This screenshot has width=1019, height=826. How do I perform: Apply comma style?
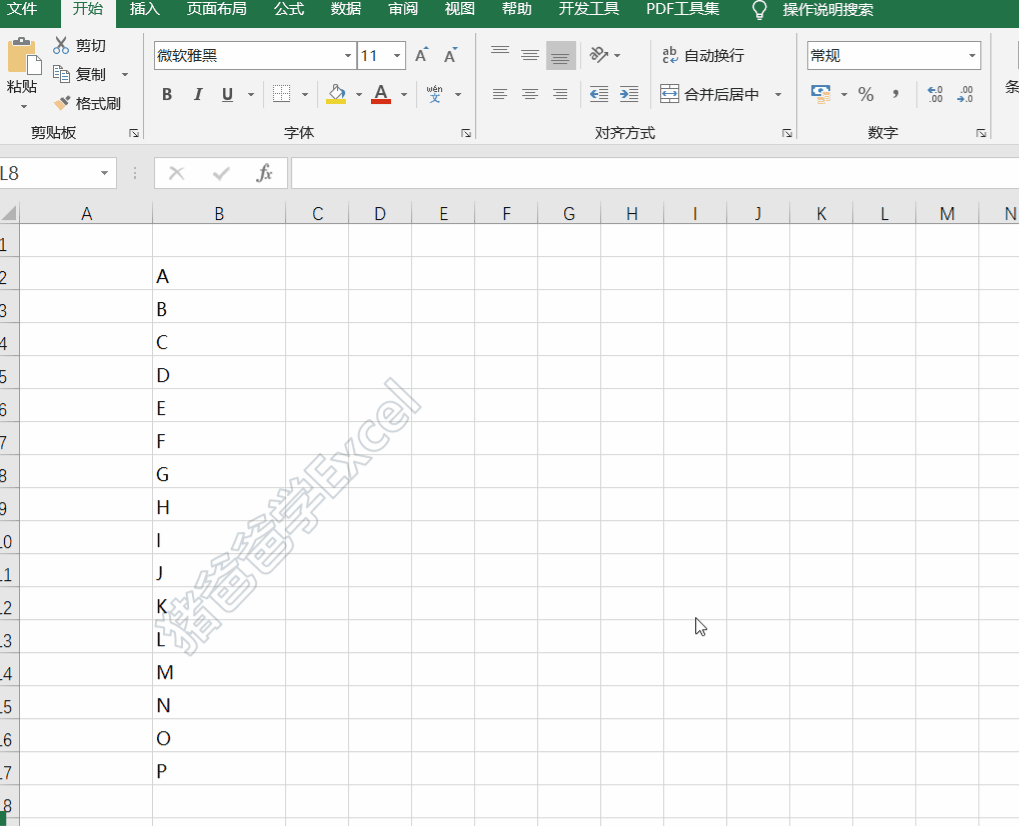(896, 94)
